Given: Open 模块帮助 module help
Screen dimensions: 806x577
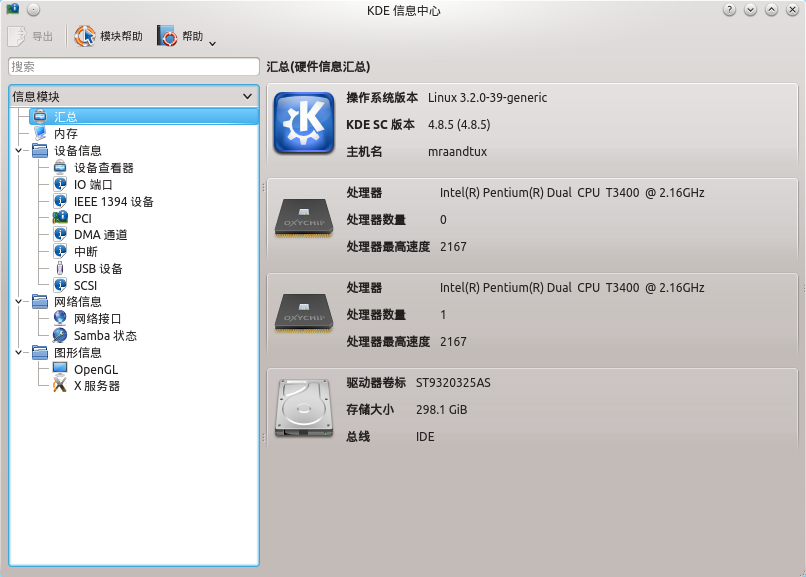Looking at the screenshot, I should point(108,36).
